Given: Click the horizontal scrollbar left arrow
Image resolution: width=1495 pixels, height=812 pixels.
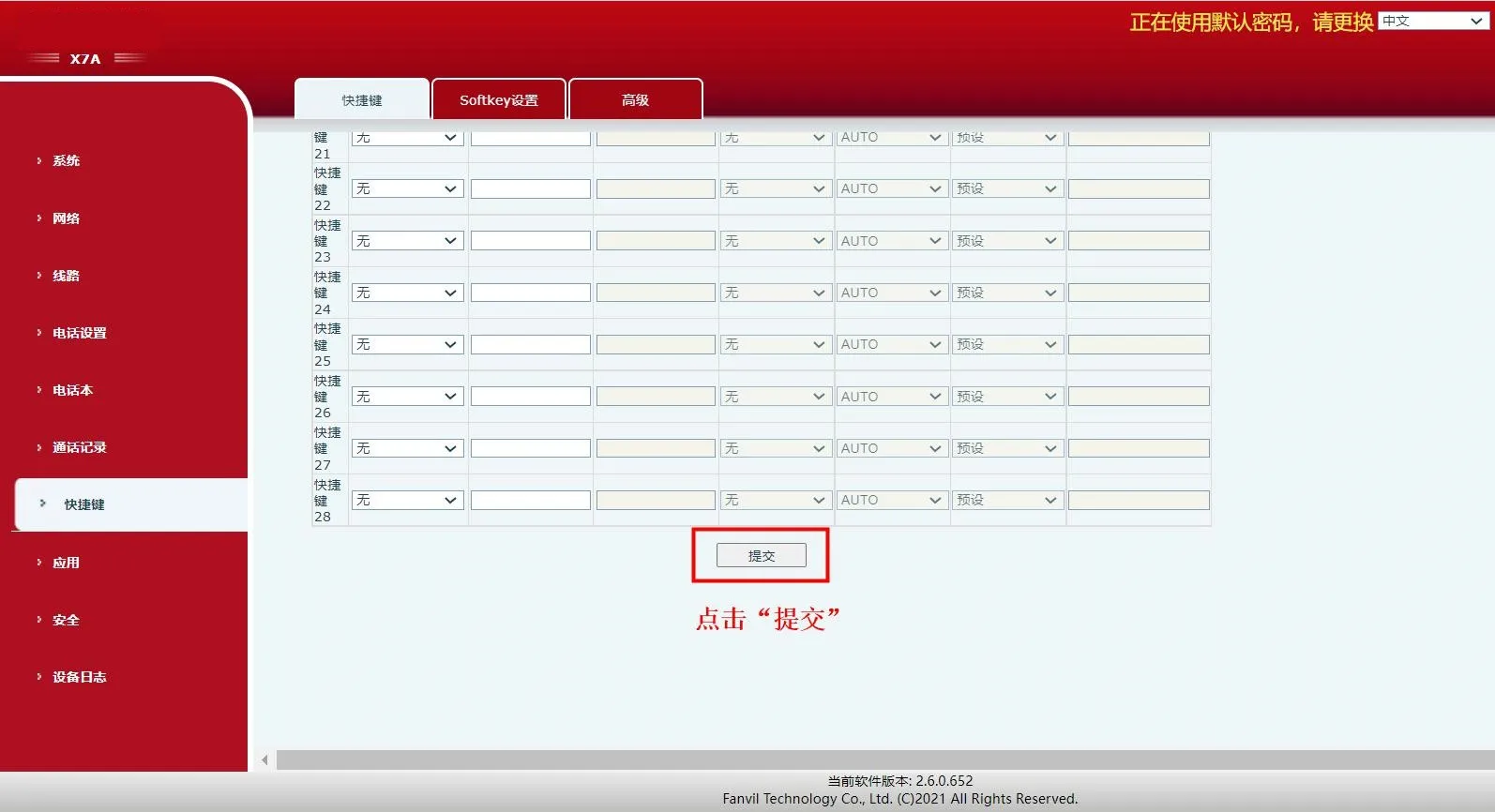Looking at the screenshot, I should (x=264, y=759).
